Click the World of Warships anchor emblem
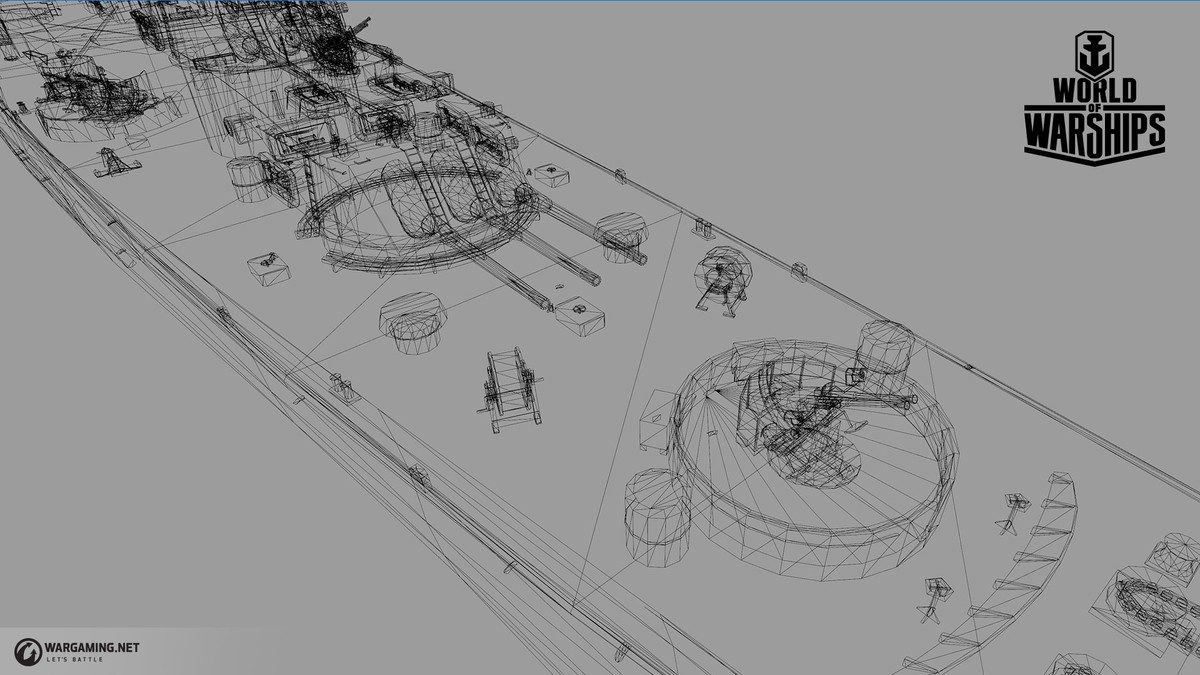 click(1092, 55)
